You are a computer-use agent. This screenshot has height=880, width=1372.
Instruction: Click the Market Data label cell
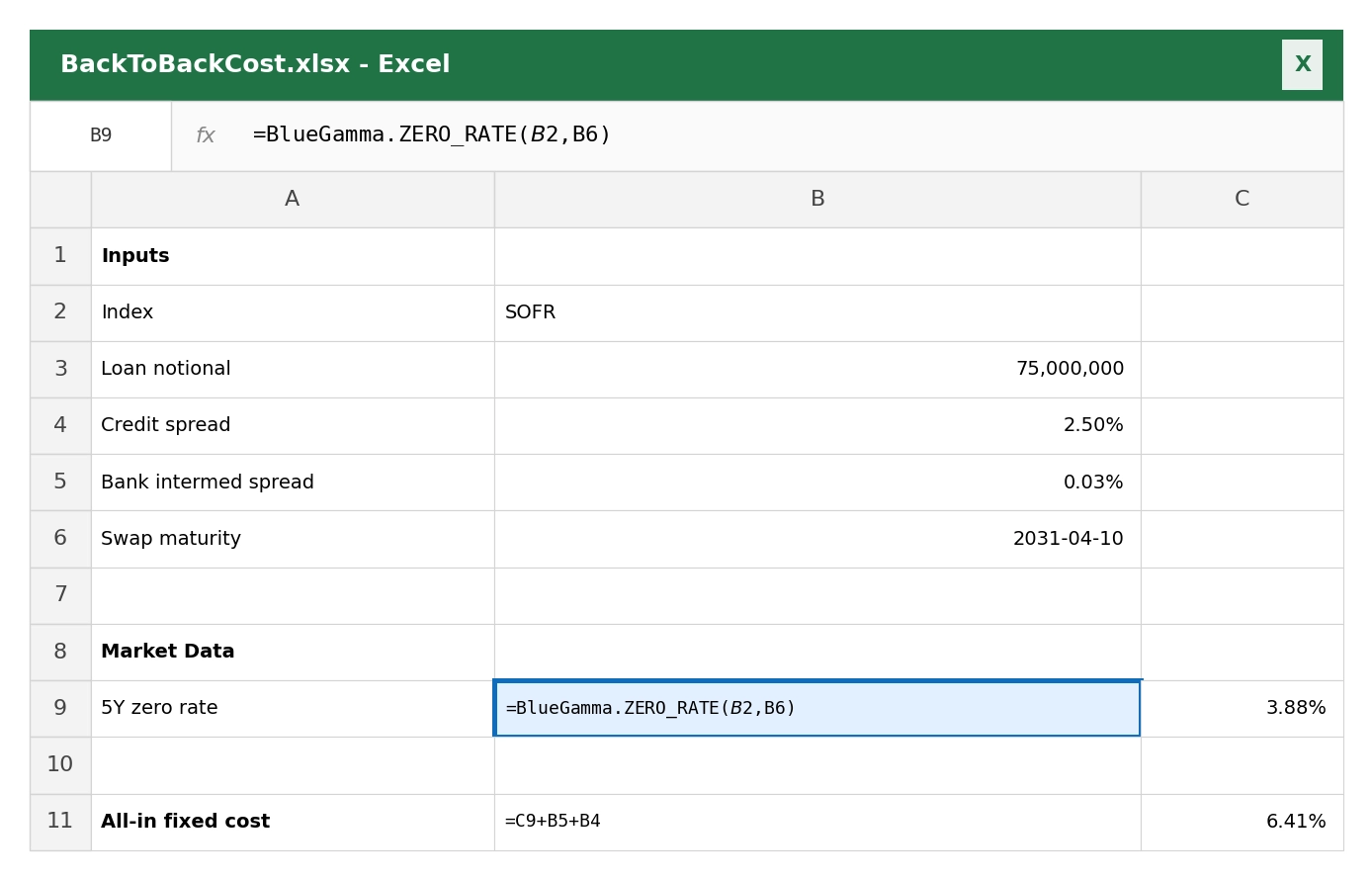tap(292, 652)
